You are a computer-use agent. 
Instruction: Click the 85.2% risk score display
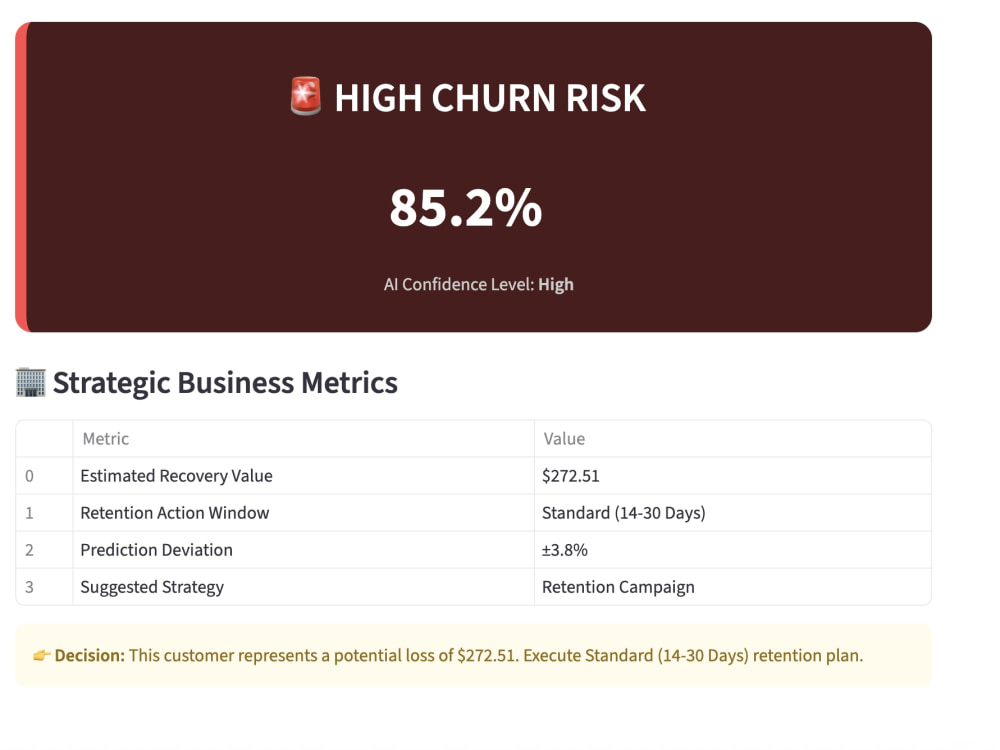point(465,208)
